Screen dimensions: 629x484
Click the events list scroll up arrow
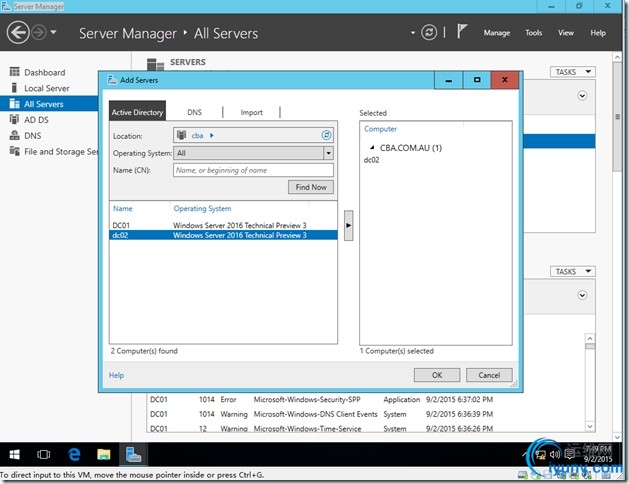(590, 338)
